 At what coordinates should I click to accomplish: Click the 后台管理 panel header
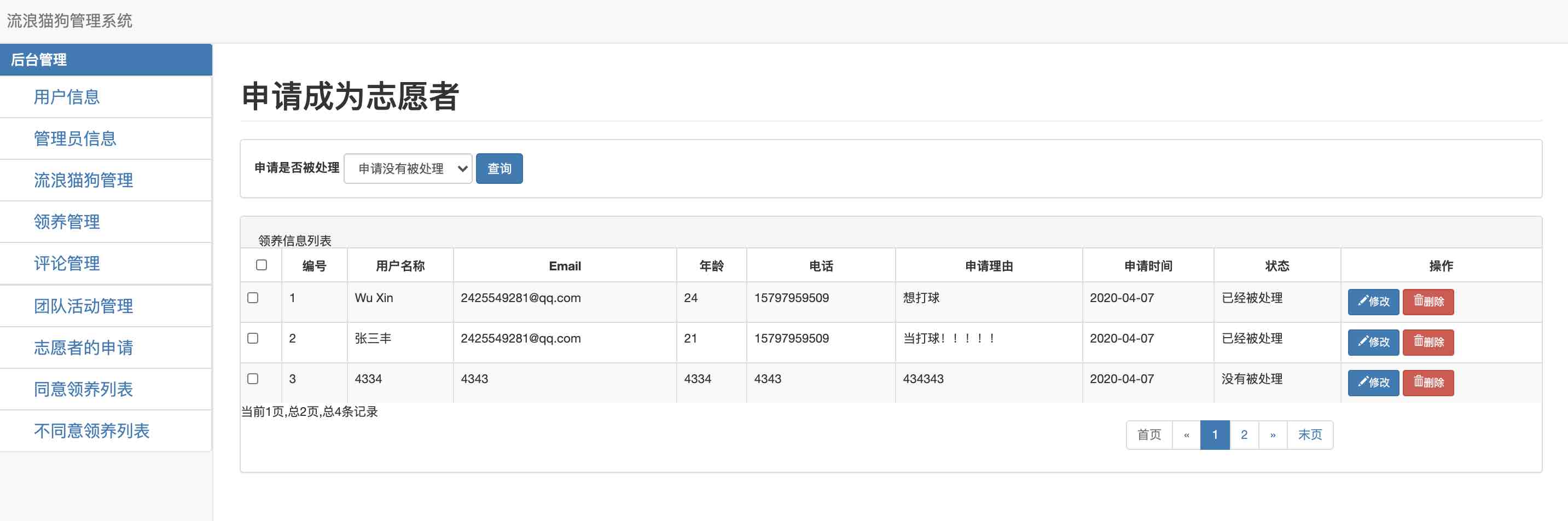[x=106, y=60]
